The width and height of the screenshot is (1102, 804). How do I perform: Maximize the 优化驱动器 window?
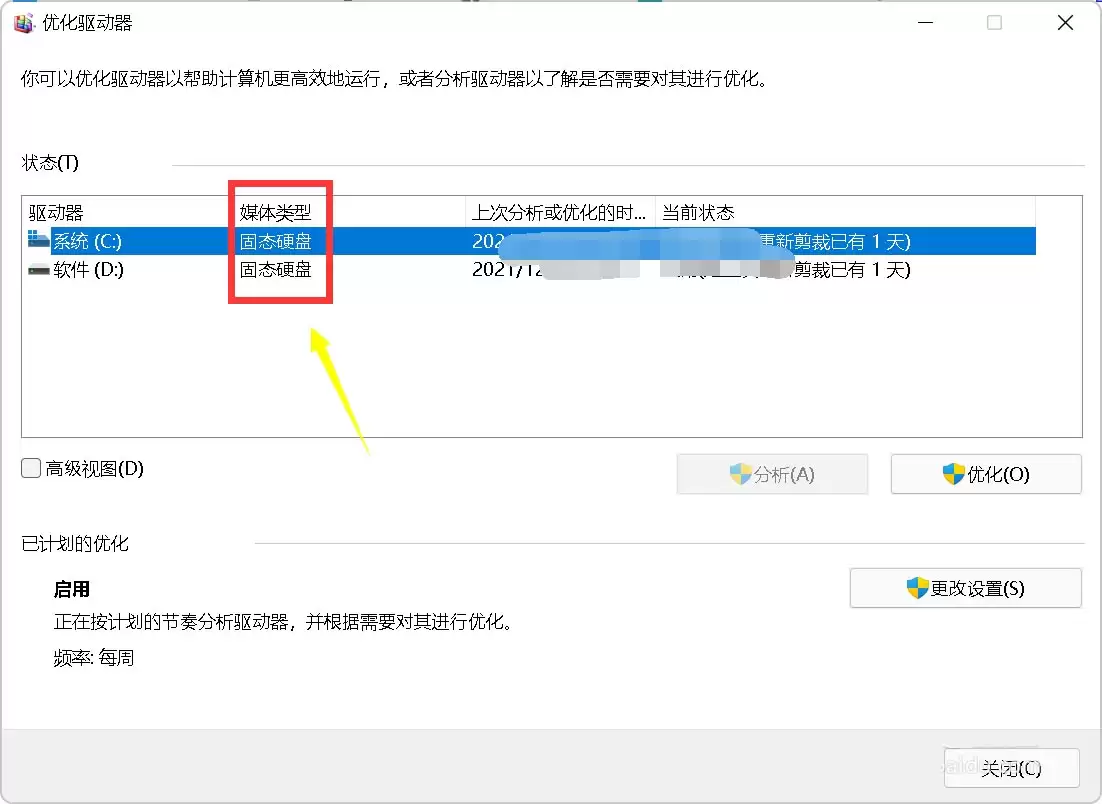coord(994,23)
